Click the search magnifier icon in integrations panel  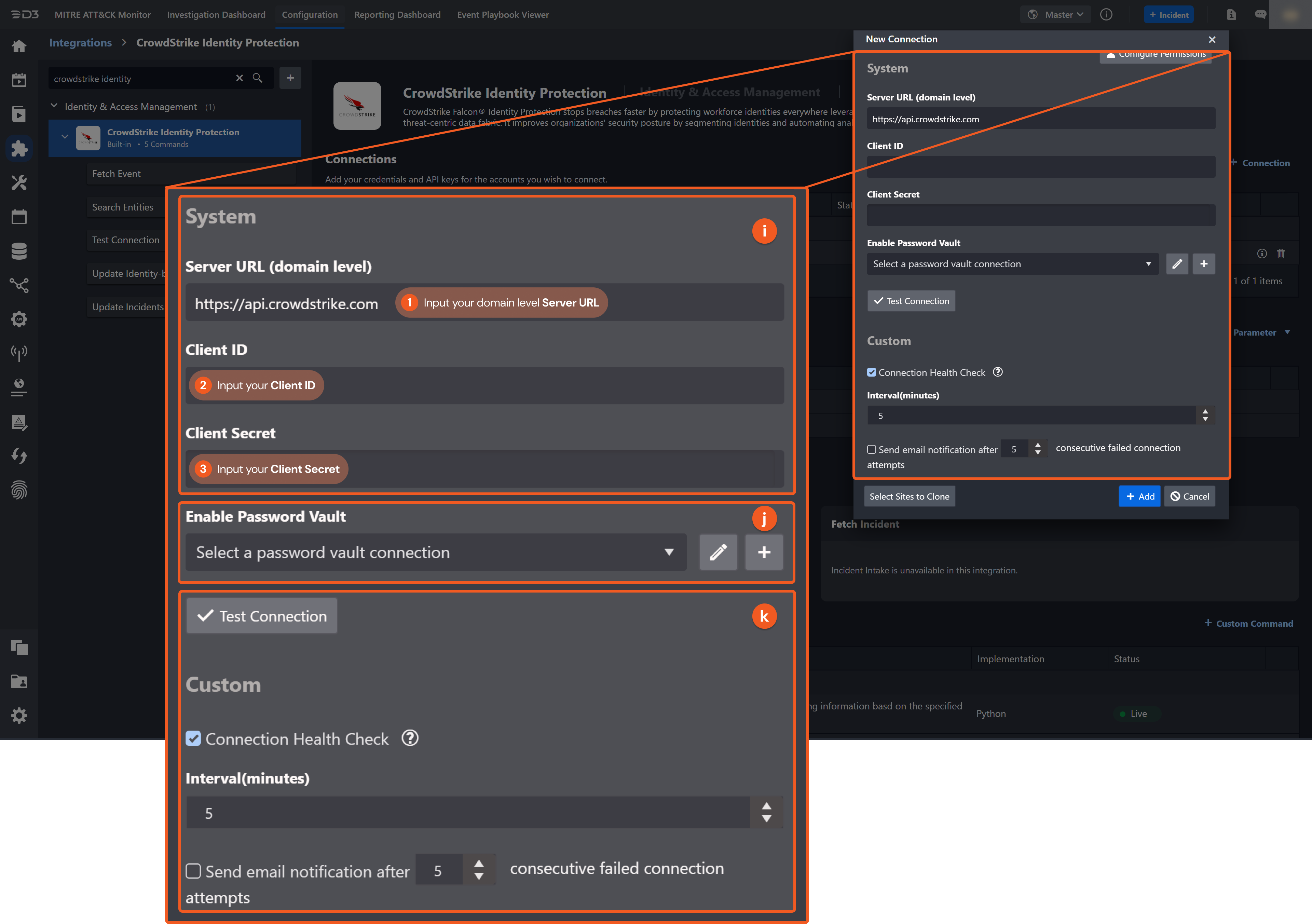[258, 78]
